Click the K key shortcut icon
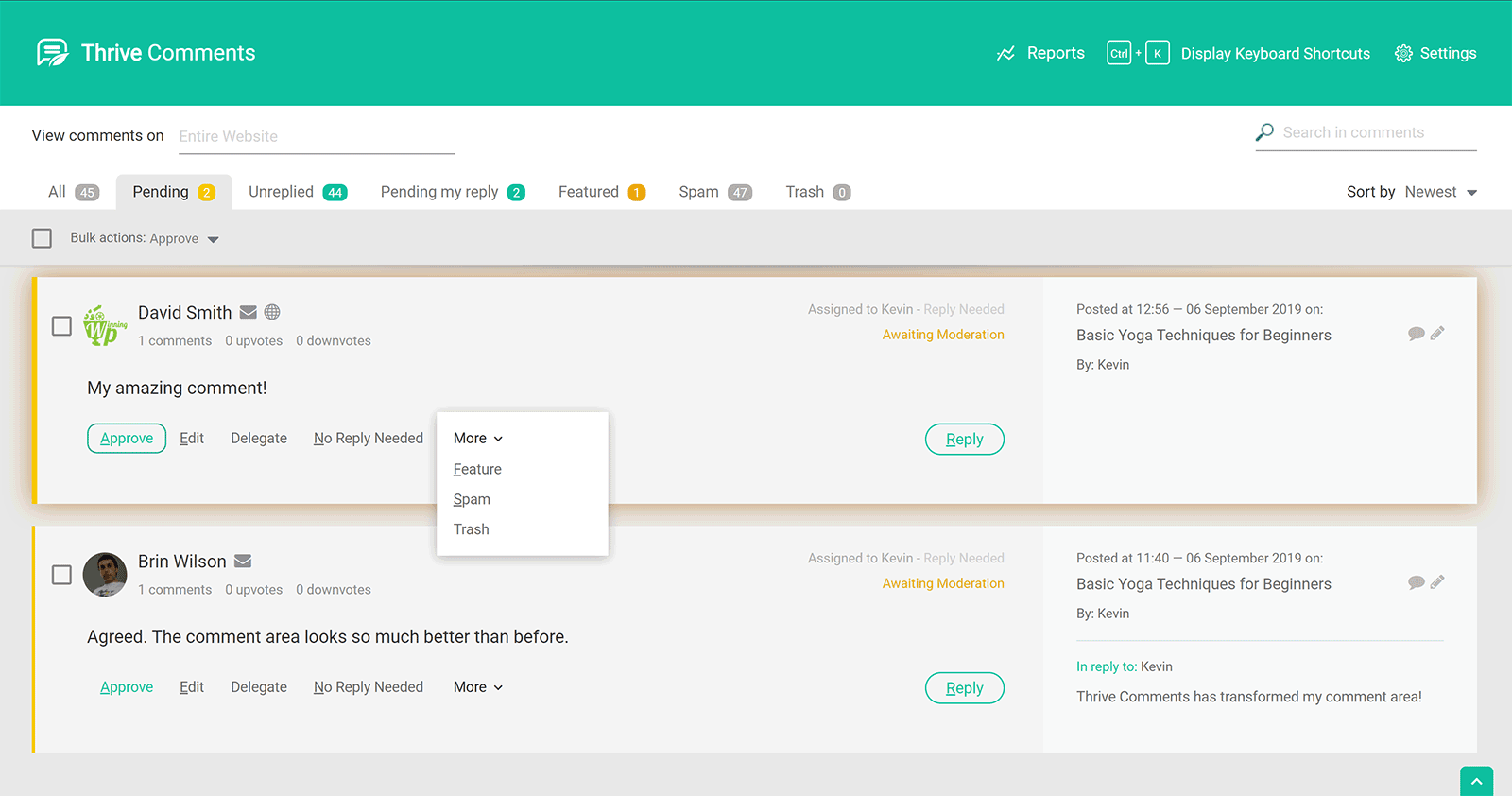The image size is (1512, 796). click(x=1158, y=53)
